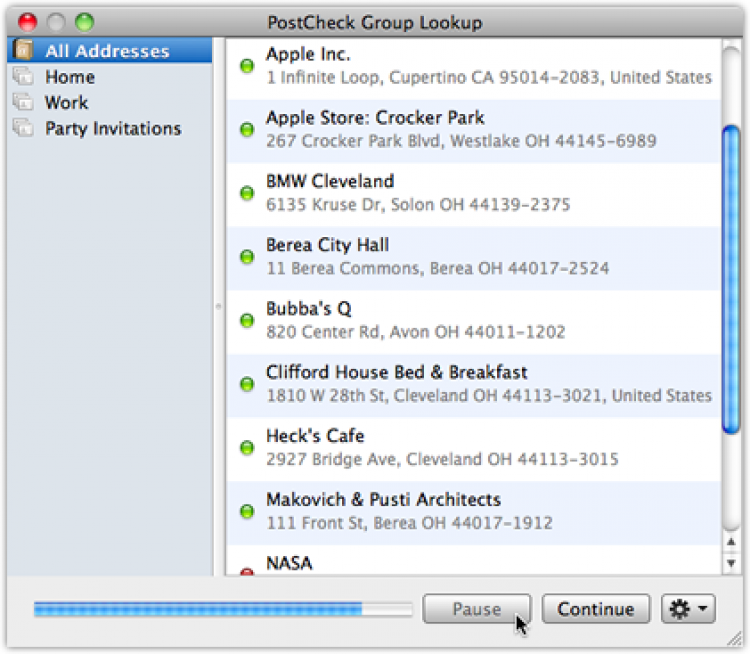Image resolution: width=750 pixels, height=654 pixels.
Task: Click the lookup progress bar
Action: (x=223, y=609)
